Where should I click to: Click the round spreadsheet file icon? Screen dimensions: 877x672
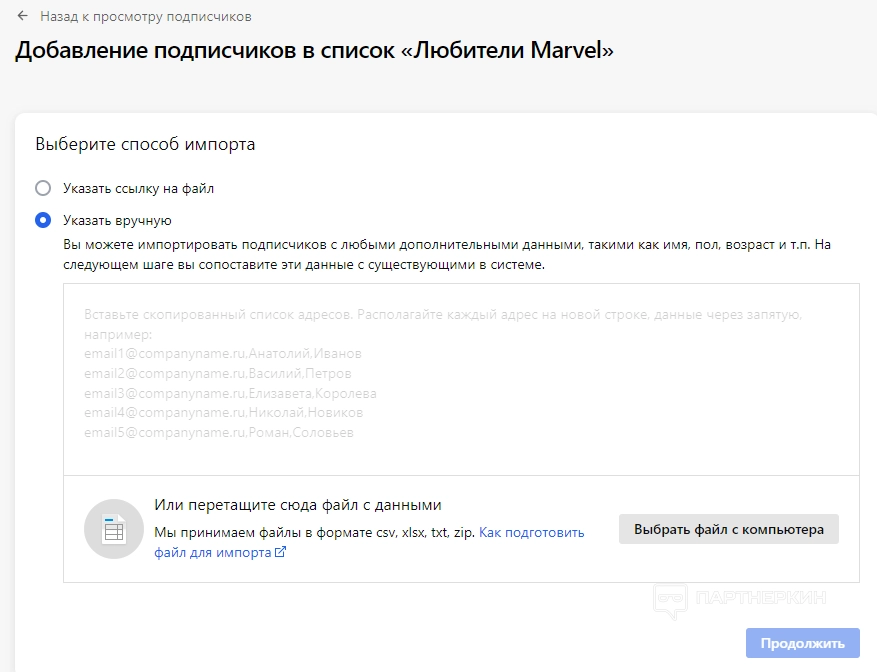pos(113,529)
